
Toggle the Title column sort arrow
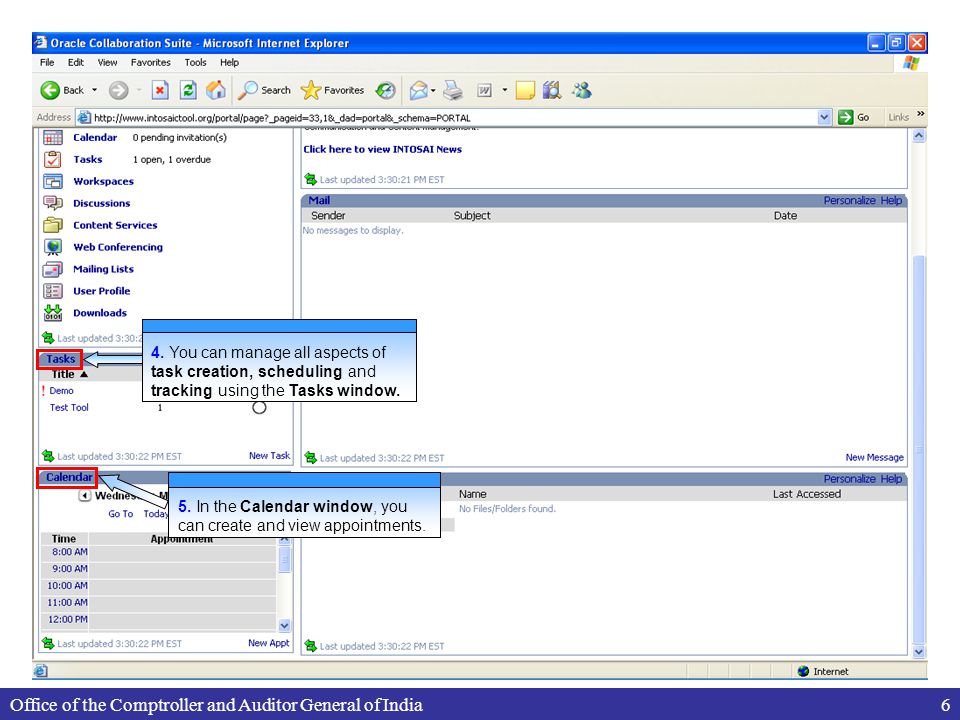[84, 374]
